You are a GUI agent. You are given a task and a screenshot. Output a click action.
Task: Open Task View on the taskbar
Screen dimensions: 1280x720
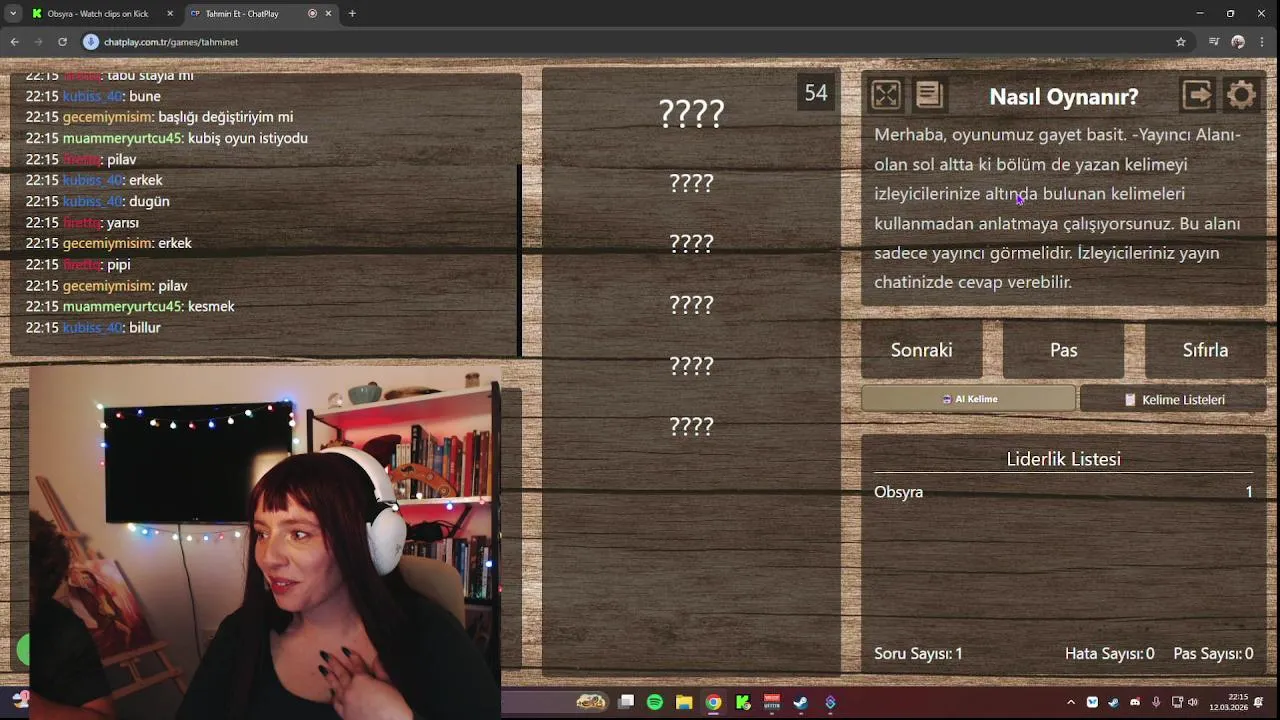click(626, 702)
